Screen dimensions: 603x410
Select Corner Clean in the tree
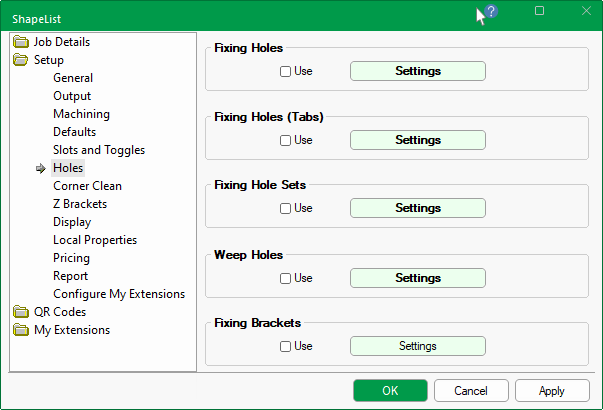click(x=87, y=186)
